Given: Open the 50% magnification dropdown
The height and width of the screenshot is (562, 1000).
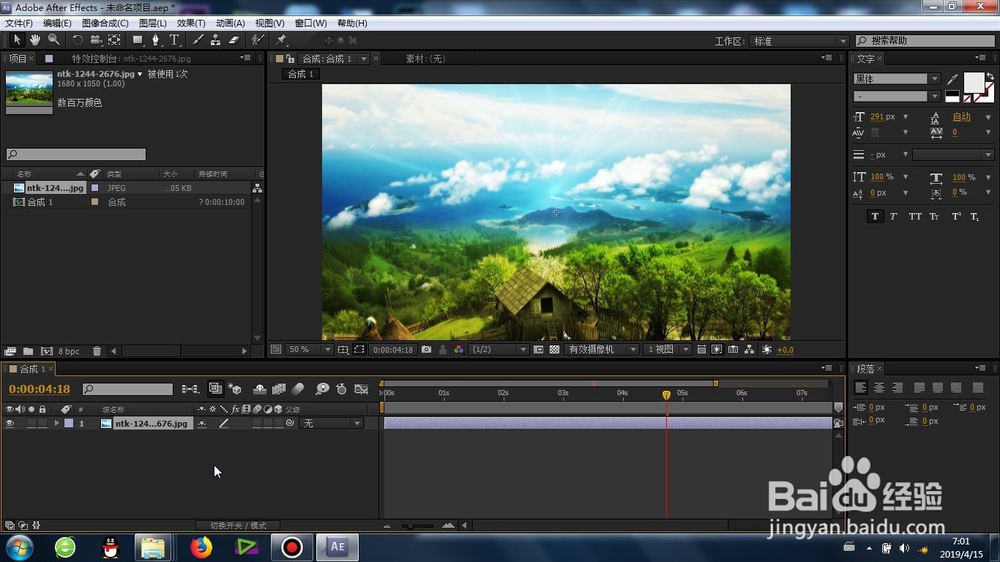Looking at the screenshot, I should point(309,350).
